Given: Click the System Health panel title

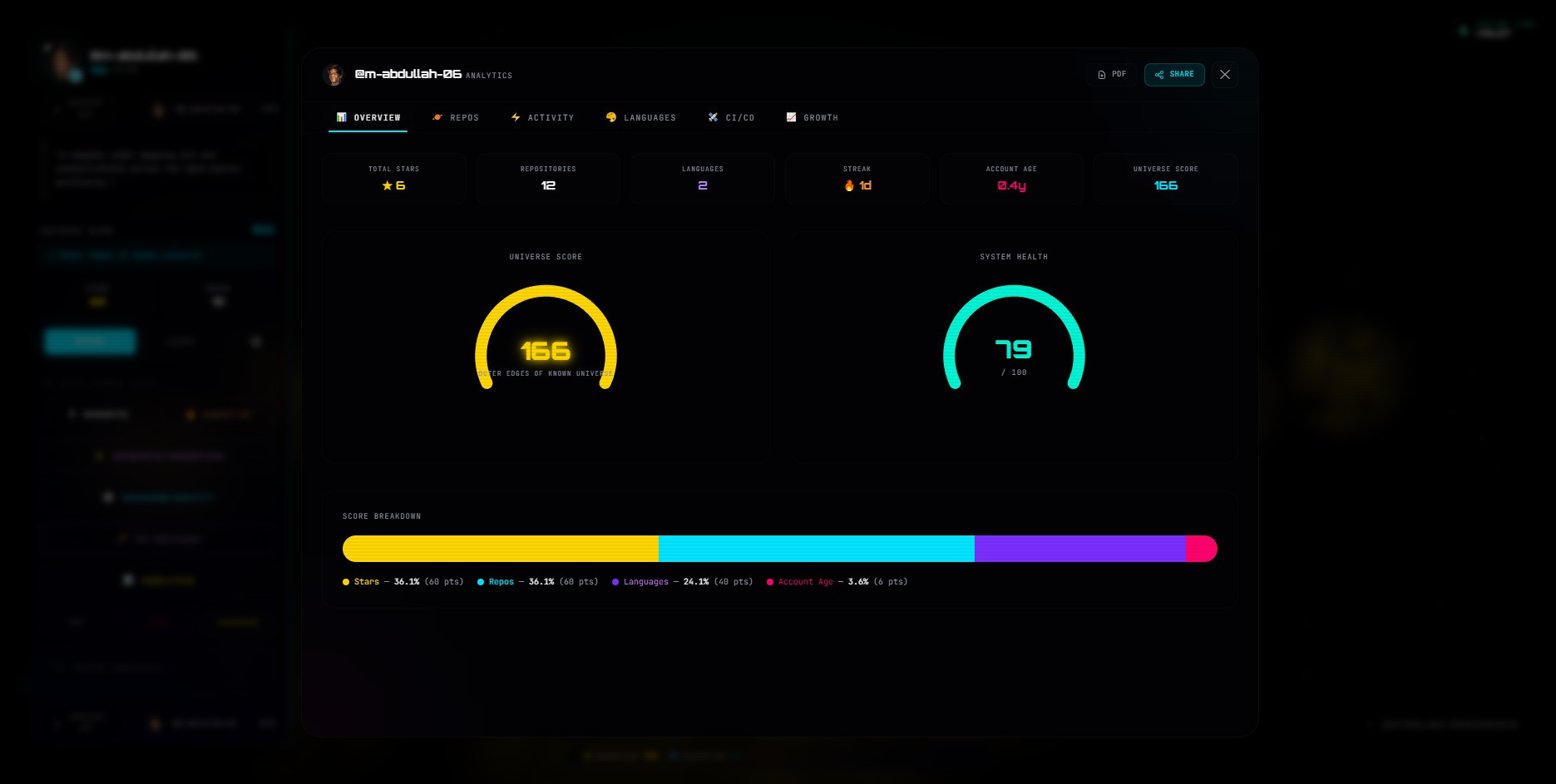Looking at the screenshot, I should 1014,257.
